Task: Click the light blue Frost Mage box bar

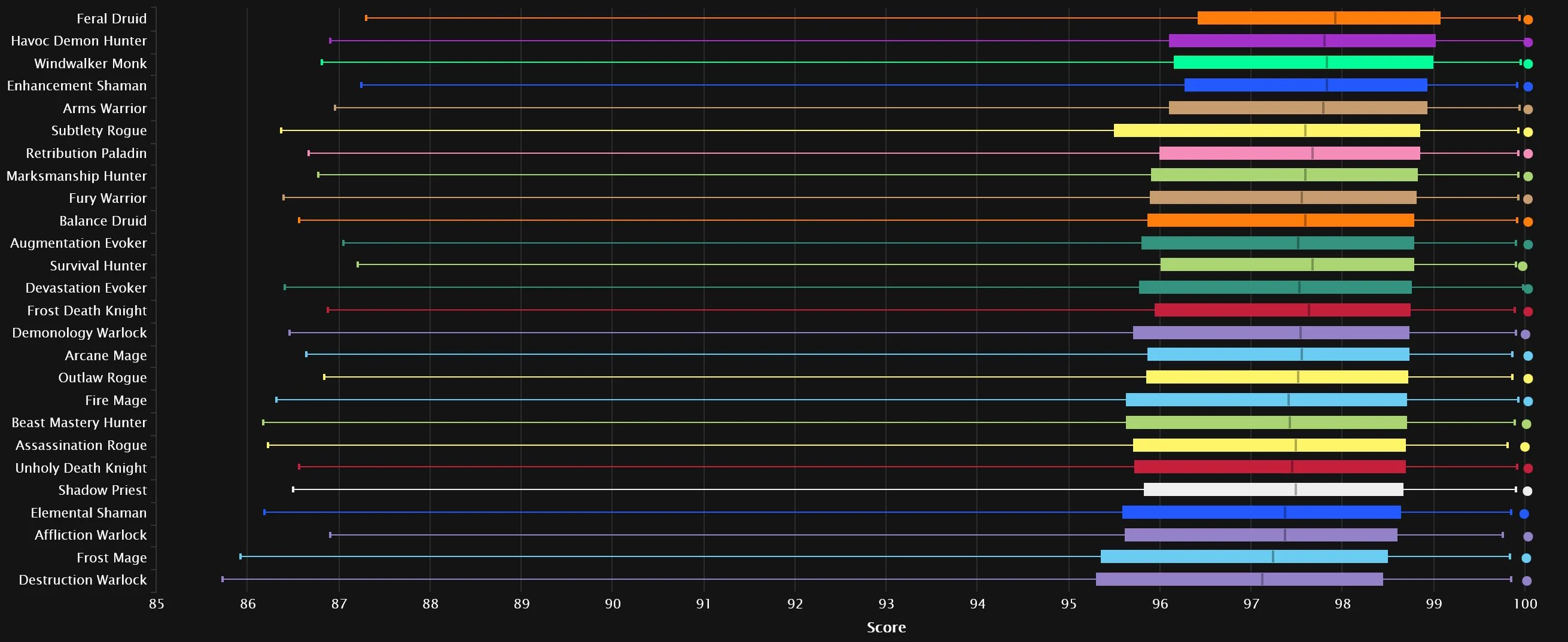Action: tap(1245, 556)
